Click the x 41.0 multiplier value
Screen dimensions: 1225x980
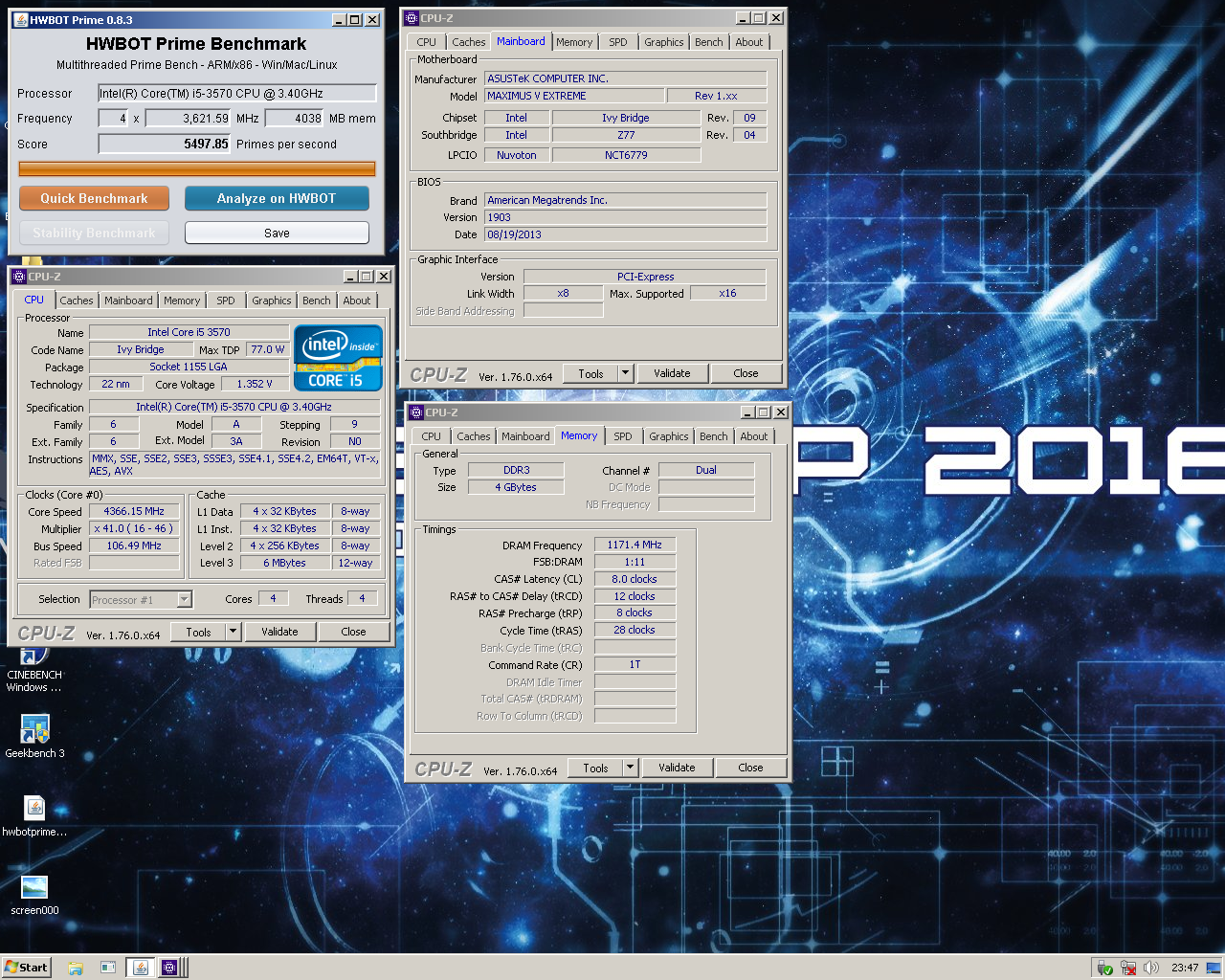pos(134,528)
